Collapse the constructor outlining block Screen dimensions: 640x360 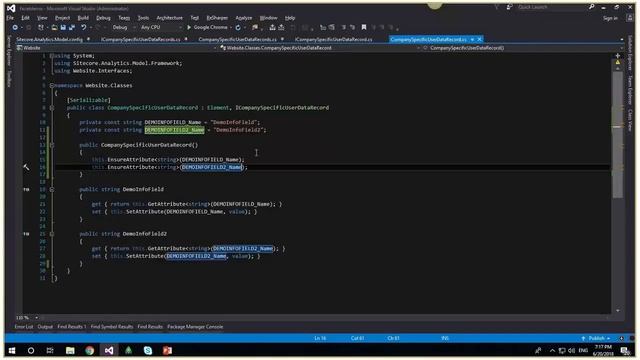tap(52, 145)
